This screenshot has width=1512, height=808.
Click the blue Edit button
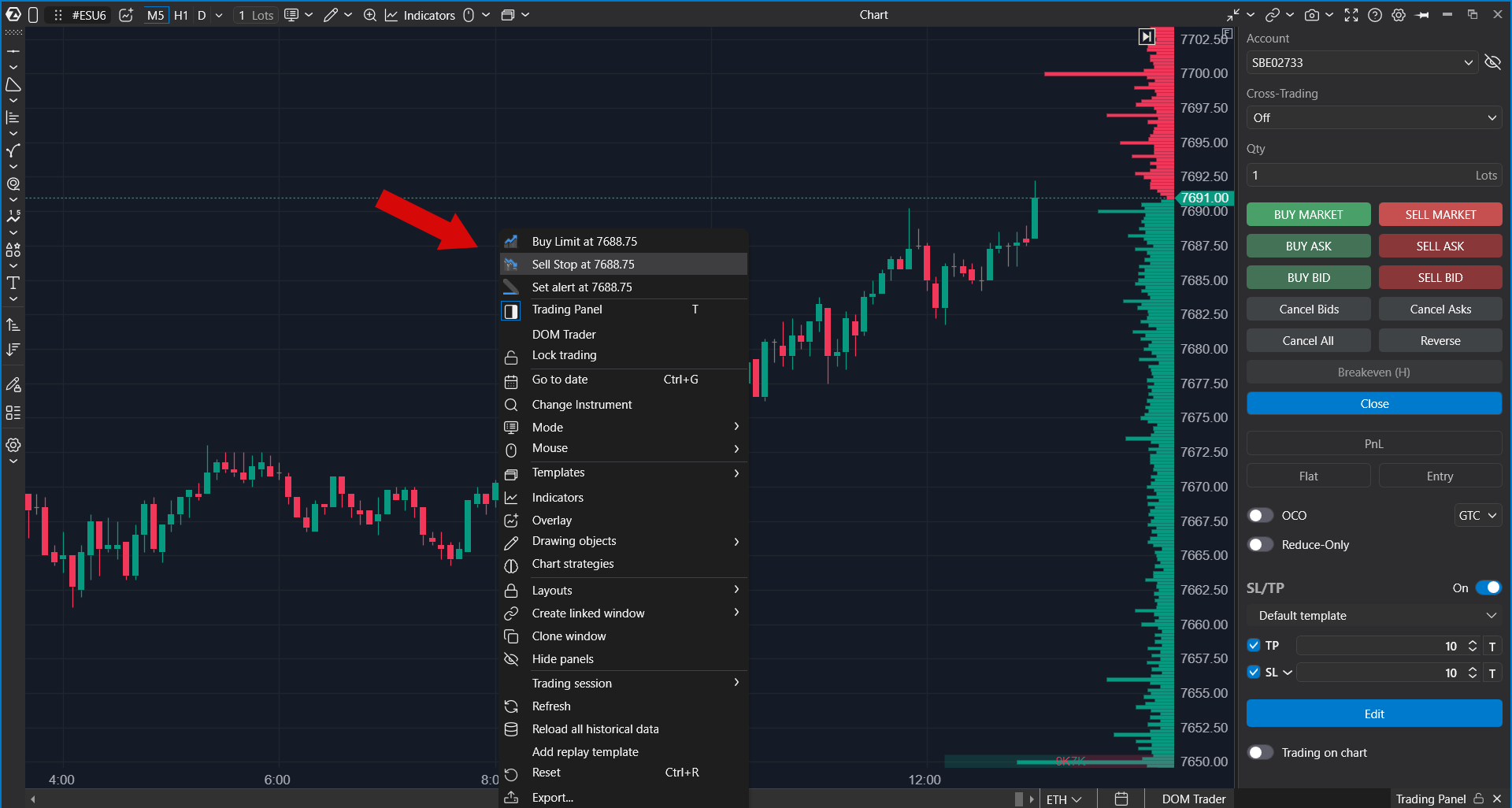[x=1374, y=713]
